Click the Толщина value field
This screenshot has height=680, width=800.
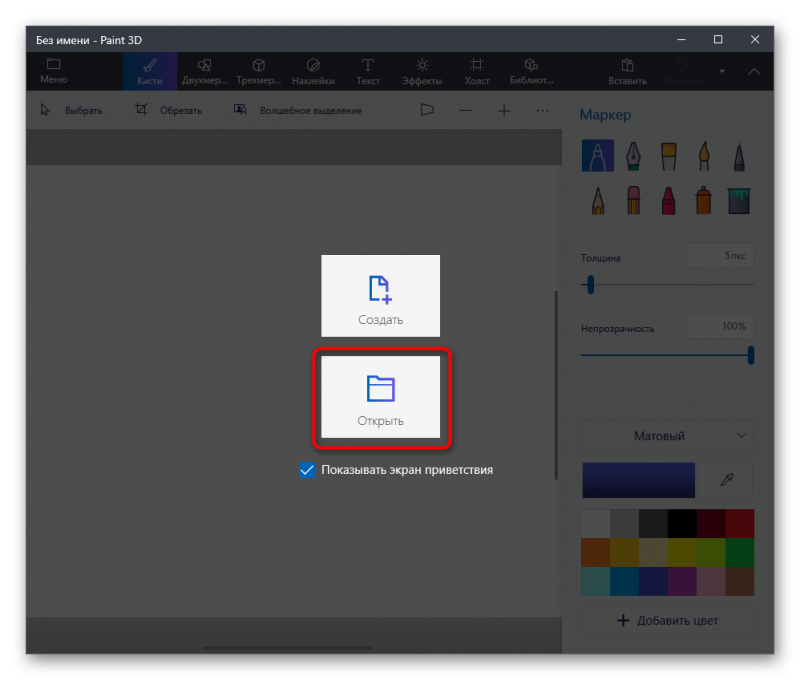[x=720, y=256]
